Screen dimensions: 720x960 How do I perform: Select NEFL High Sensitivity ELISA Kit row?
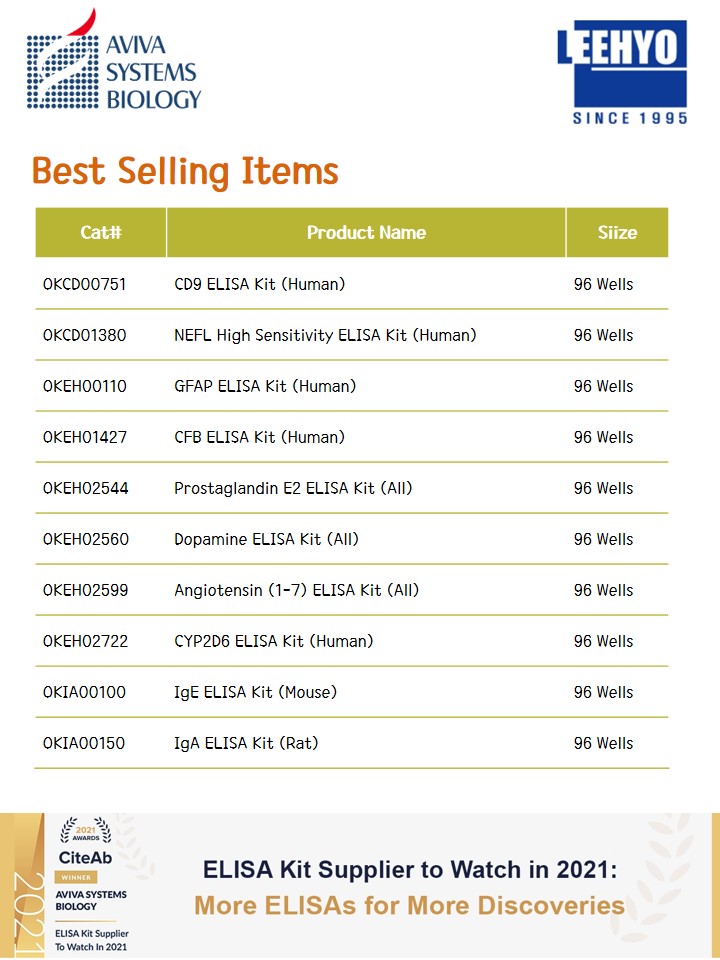point(325,335)
